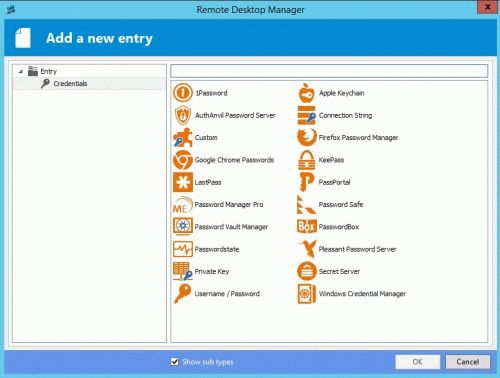Click the Password Vault Manager label
Viewport: 500px width, 378px height.
(x=231, y=227)
